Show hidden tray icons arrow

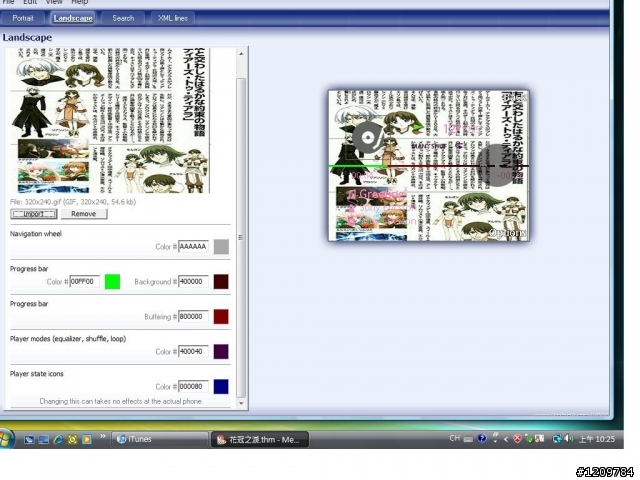click(x=506, y=439)
